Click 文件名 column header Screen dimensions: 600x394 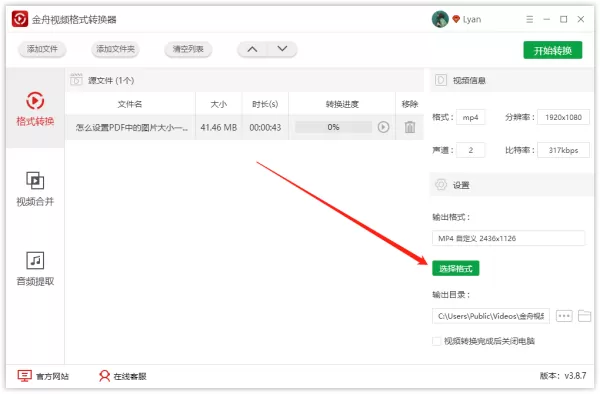130,104
